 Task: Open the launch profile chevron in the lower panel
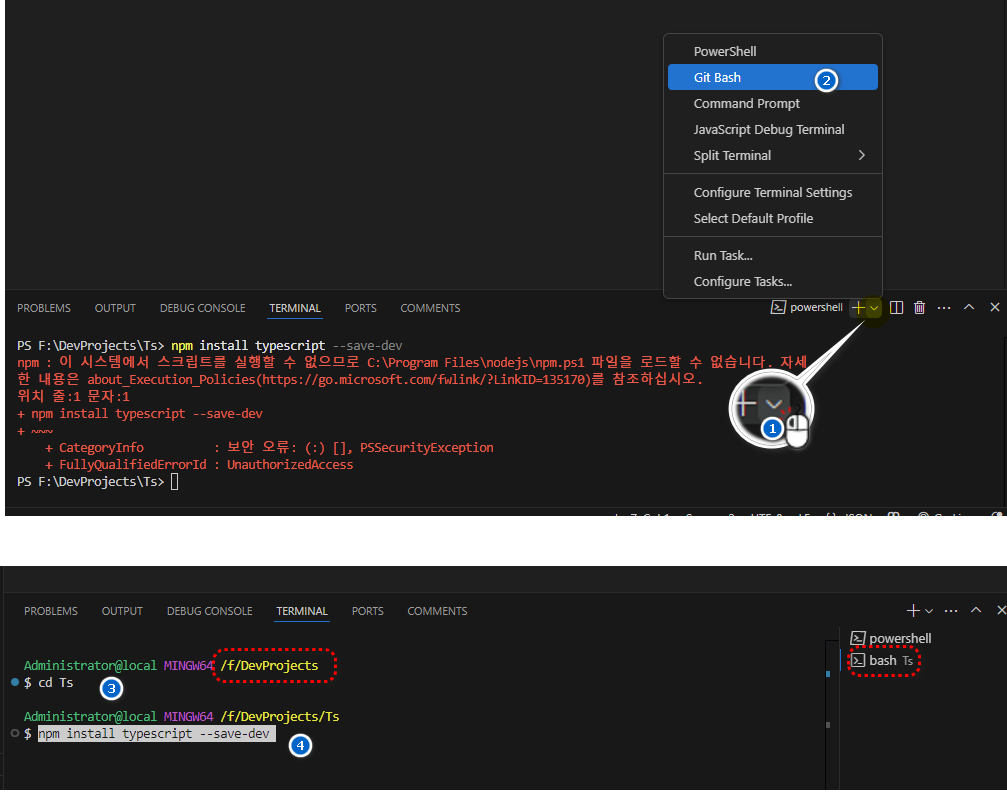point(929,611)
